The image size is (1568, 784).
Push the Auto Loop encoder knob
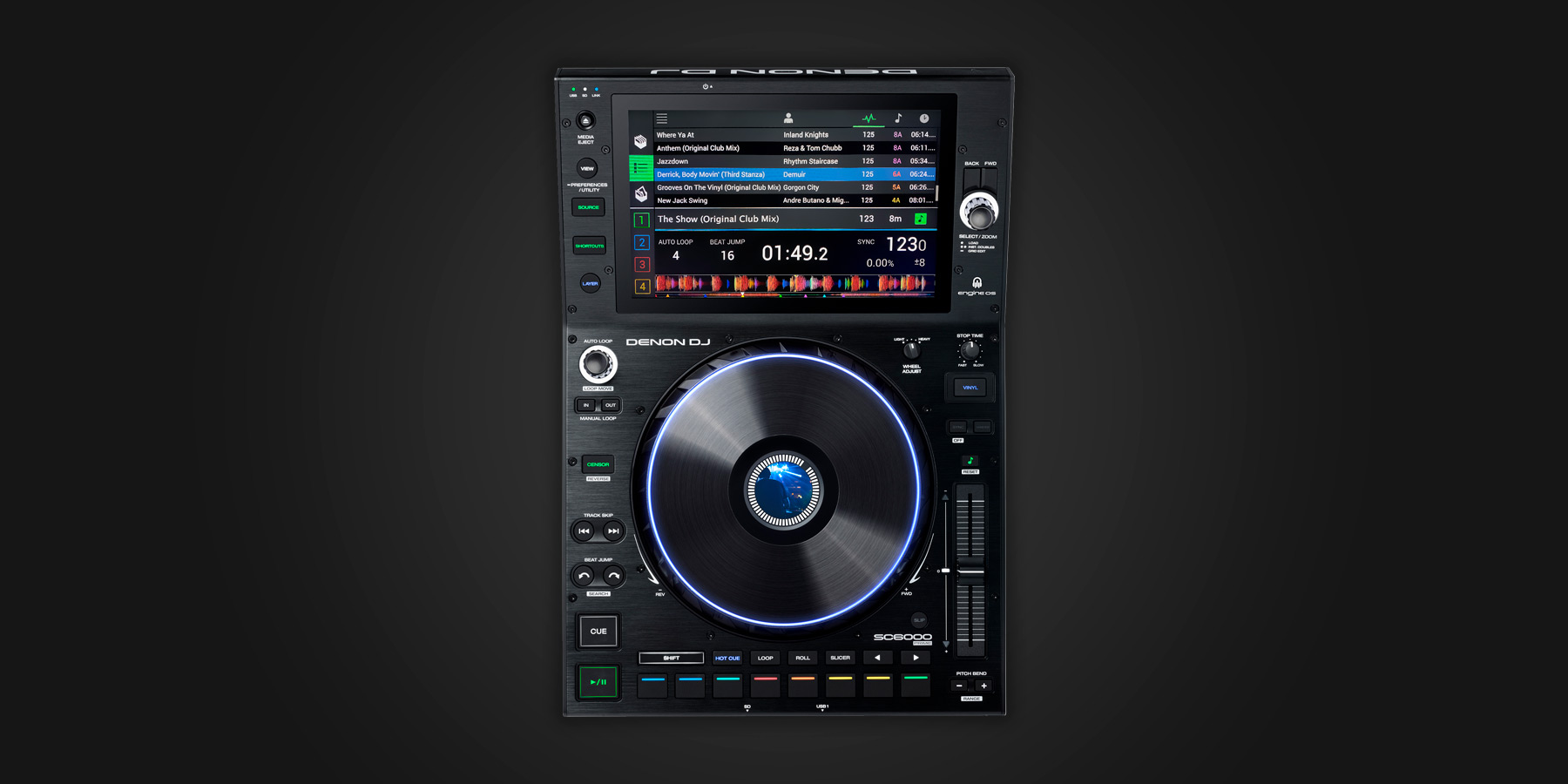[598, 364]
